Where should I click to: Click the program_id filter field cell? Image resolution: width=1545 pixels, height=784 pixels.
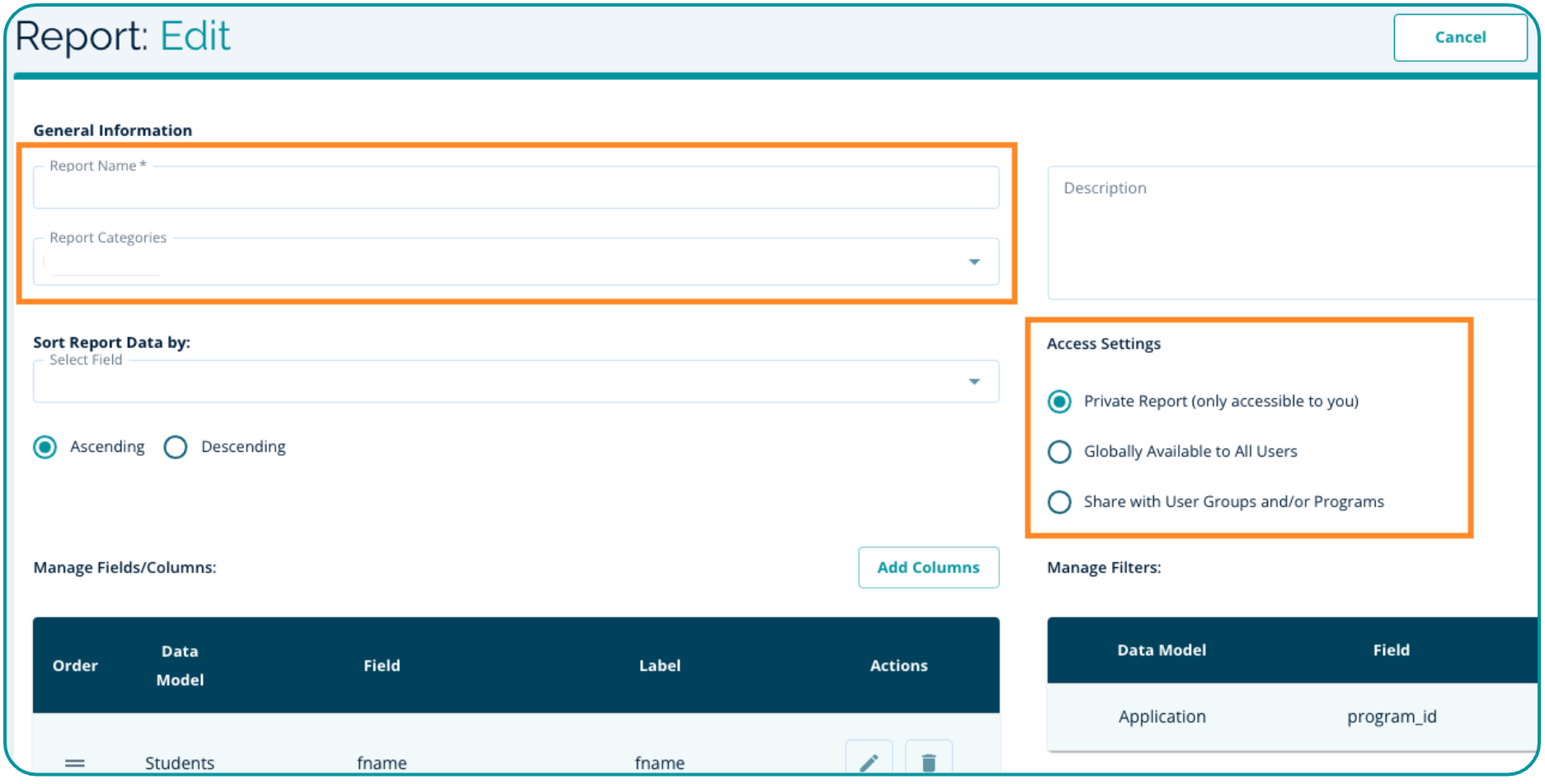(1391, 716)
